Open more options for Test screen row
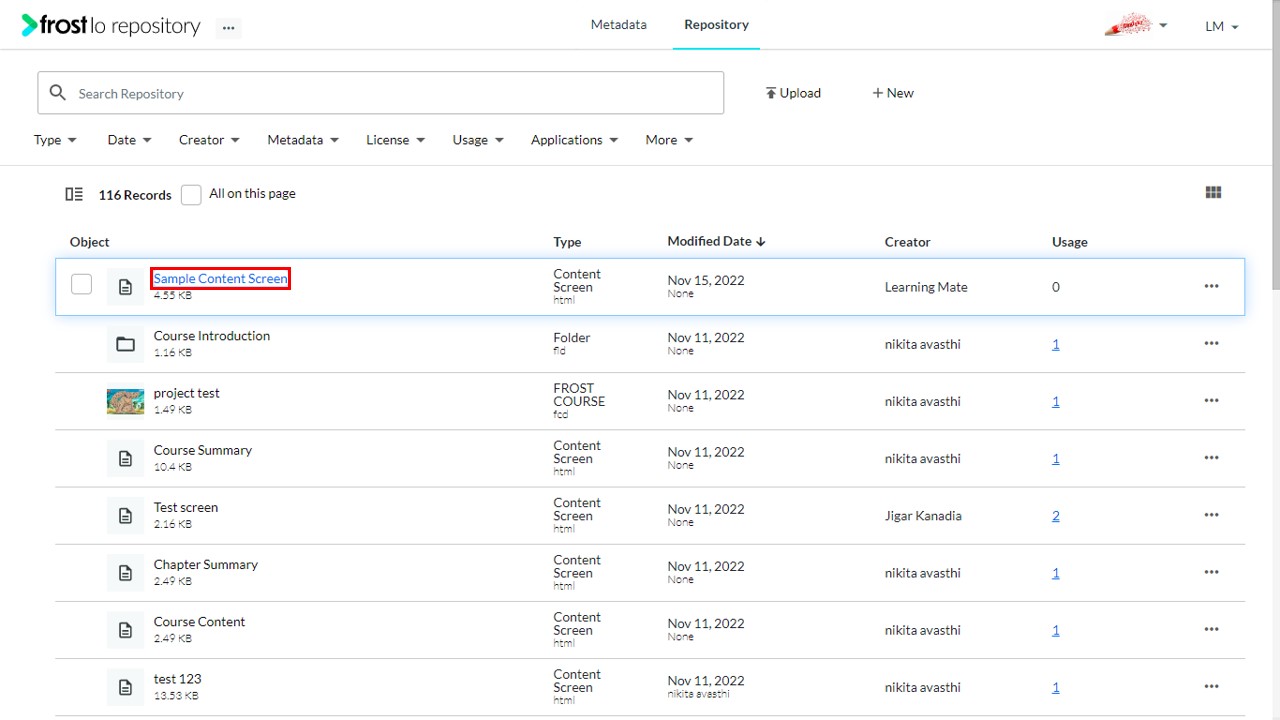This screenshot has width=1280, height=720. click(x=1211, y=515)
